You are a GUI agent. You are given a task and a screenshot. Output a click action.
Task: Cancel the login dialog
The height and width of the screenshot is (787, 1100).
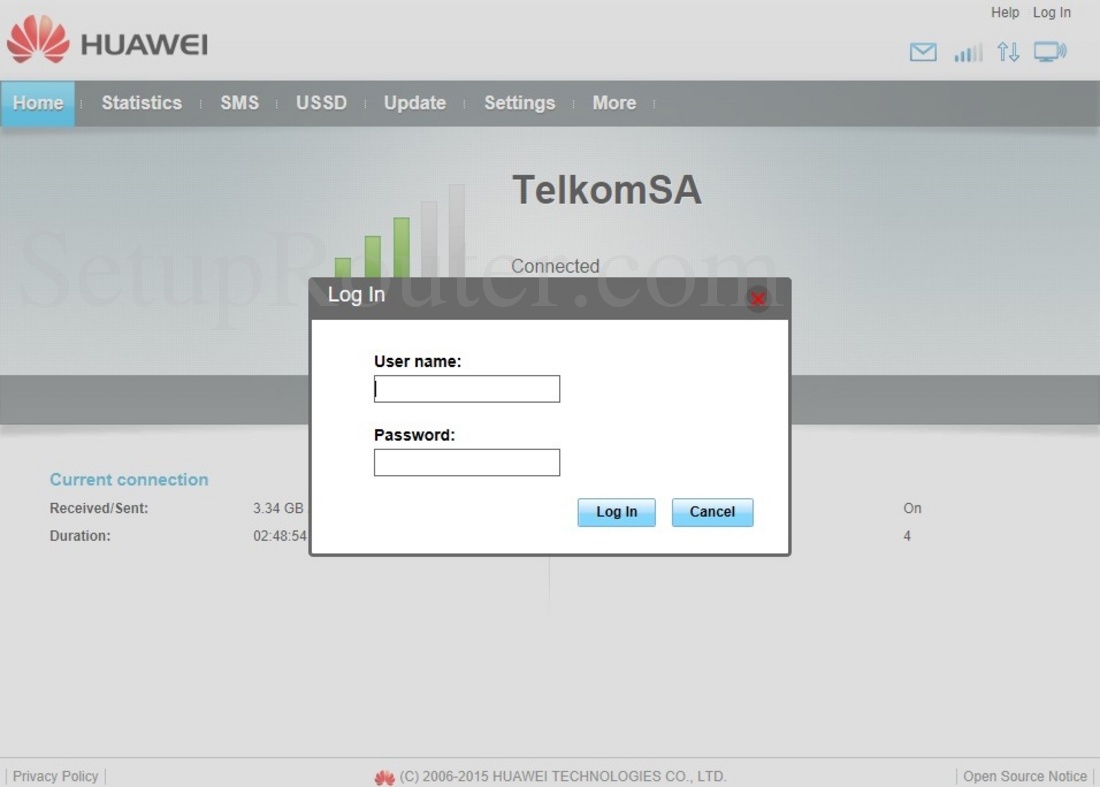713,512
